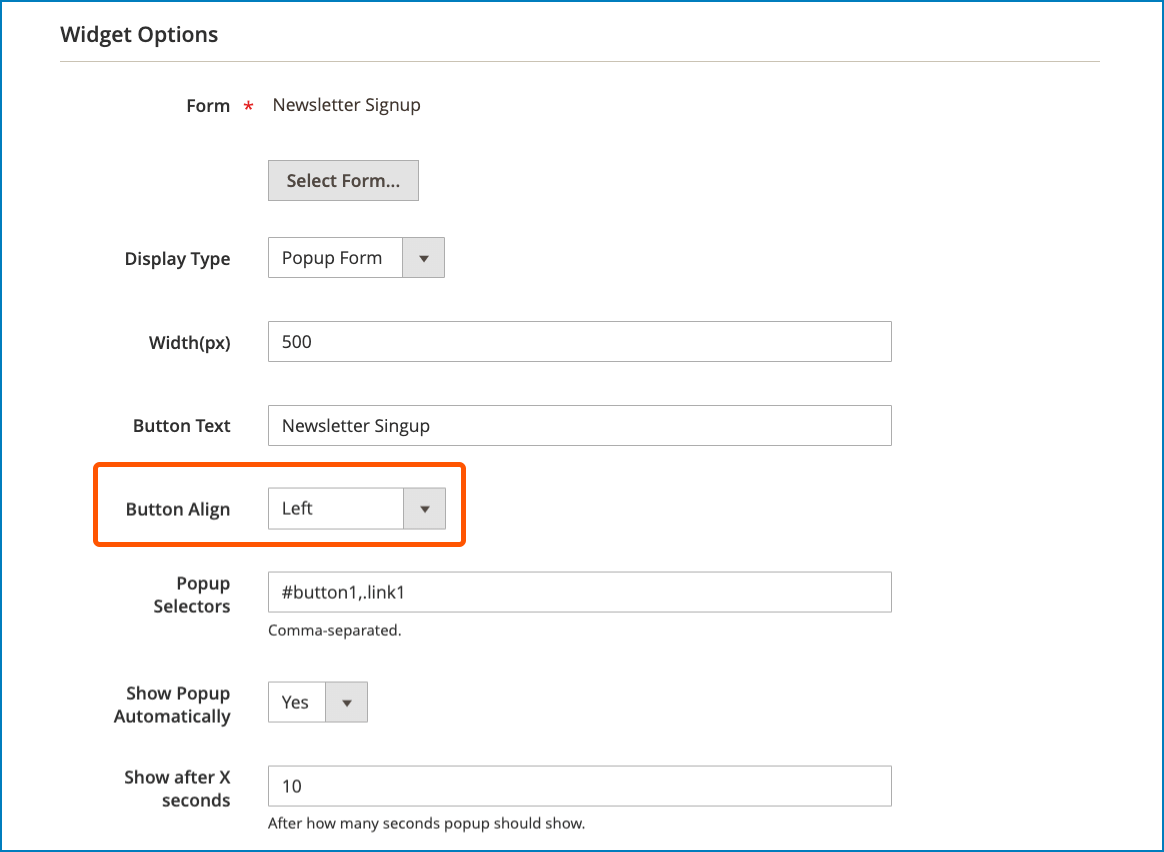Screen dimensions: 1164x852
Task: Expand the Show Popup Automatically dropdown
Action: (x=347, y=702)
